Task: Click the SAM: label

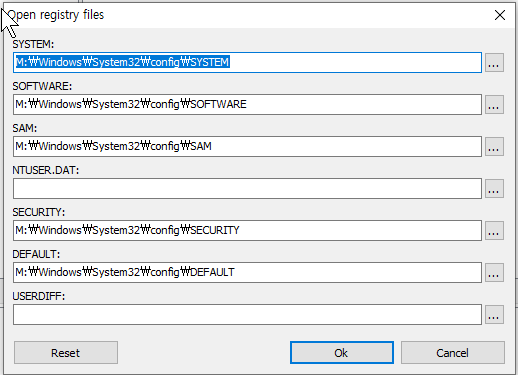Action: (25, 128)
